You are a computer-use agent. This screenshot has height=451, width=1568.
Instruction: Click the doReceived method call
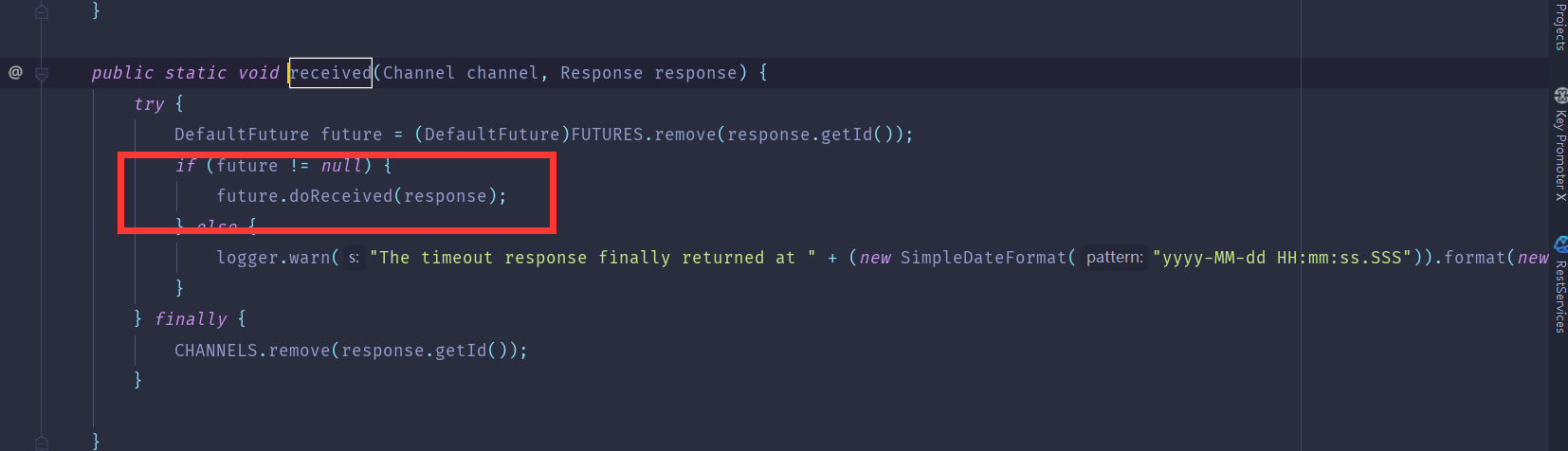click(340, 196)
